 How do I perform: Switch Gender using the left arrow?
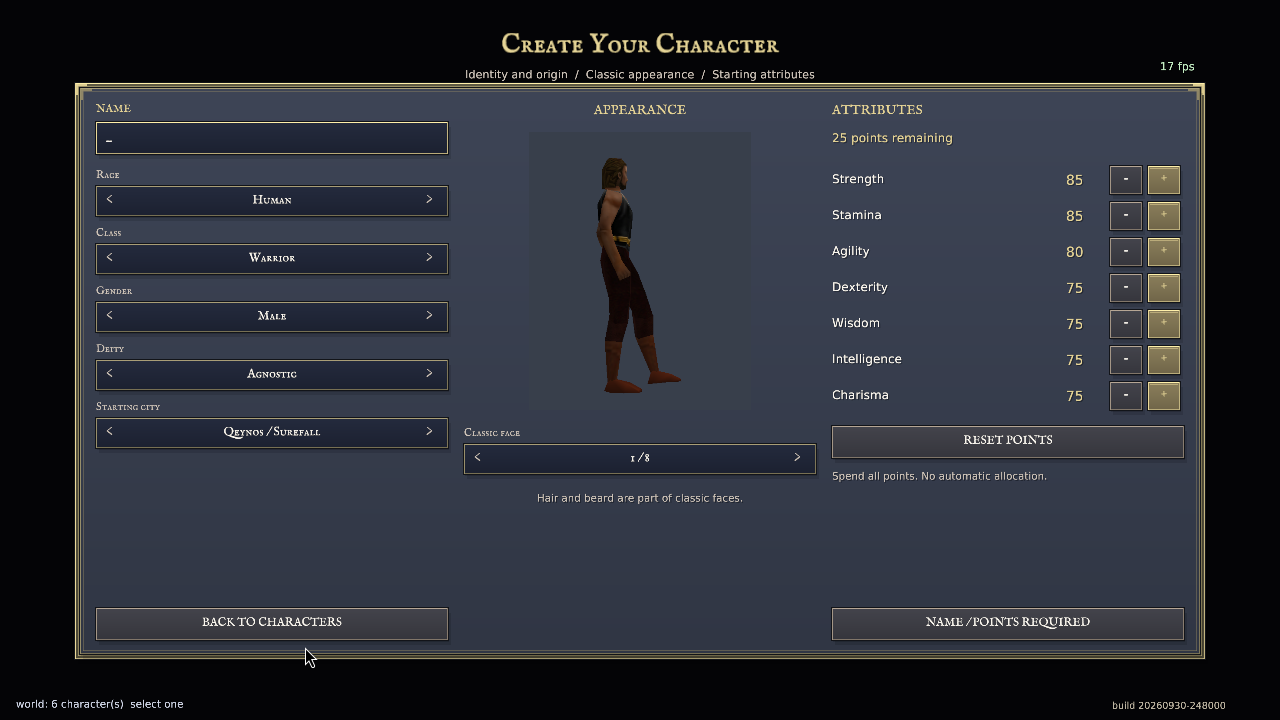click(110, 316)
